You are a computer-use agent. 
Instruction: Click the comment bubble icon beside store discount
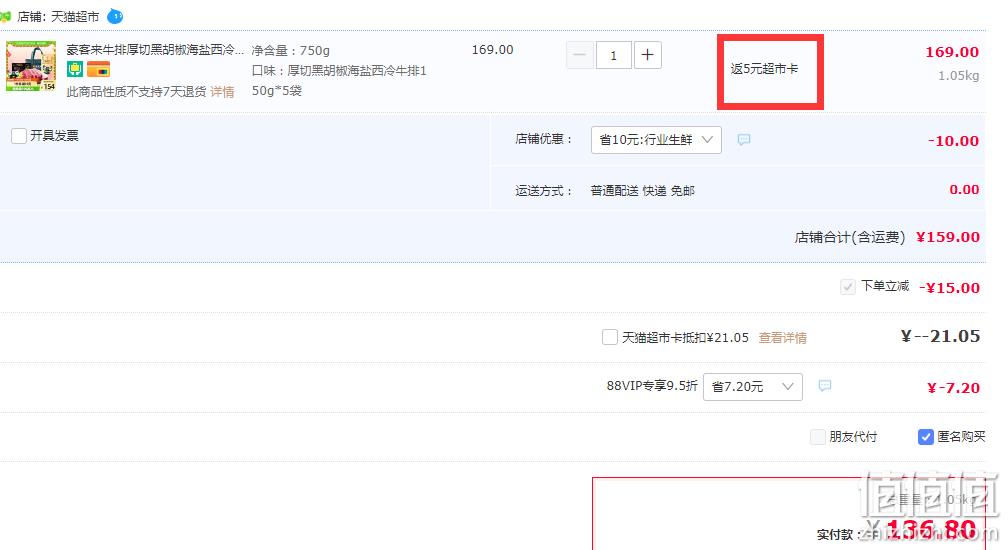click(x=744, y=139)
